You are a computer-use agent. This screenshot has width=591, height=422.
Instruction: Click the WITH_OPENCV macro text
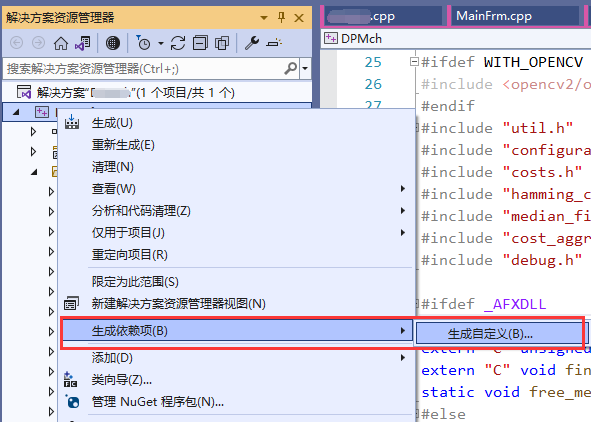pos(533,62)
